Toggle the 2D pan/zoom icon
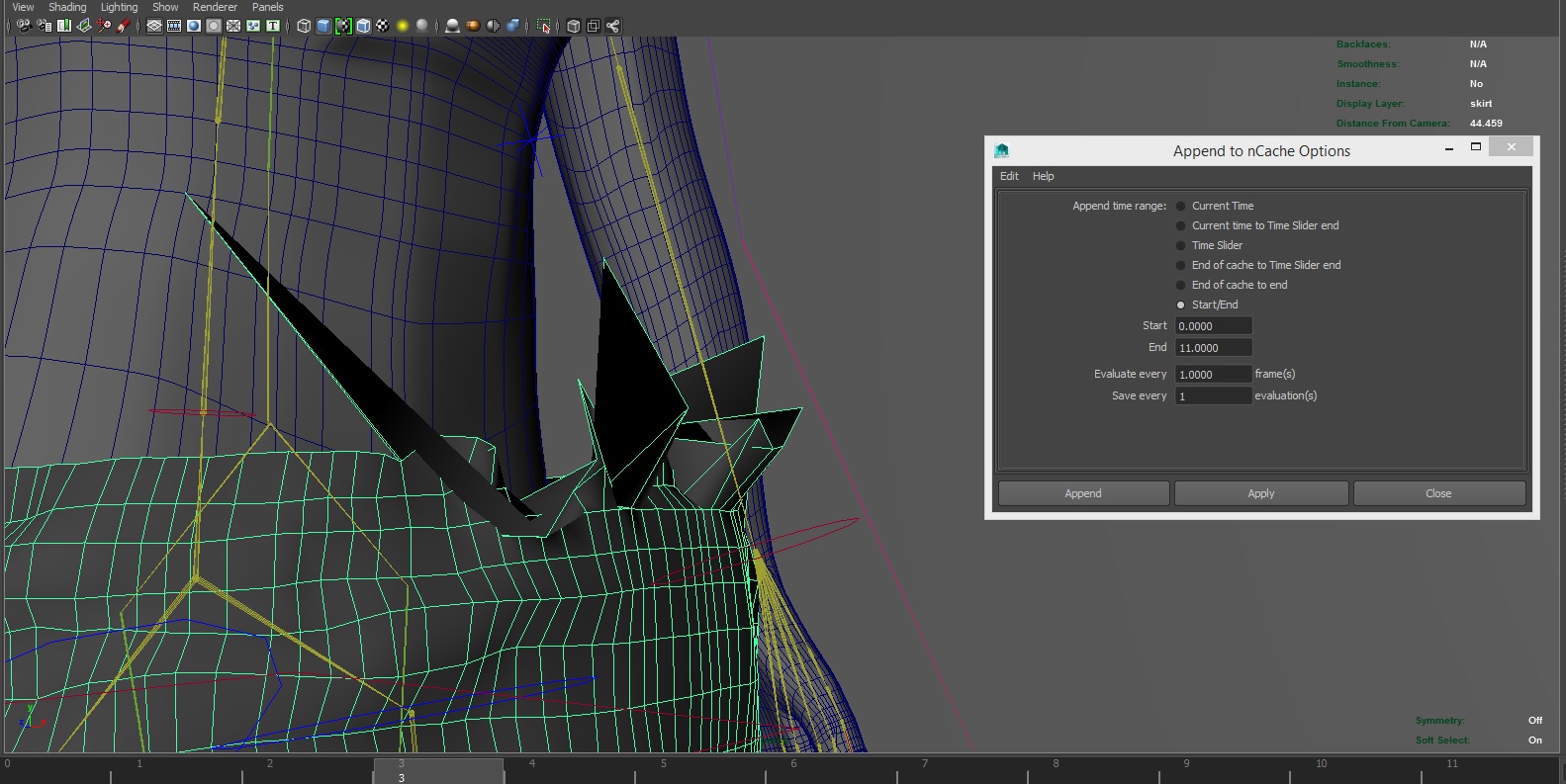 click(104, 26)
